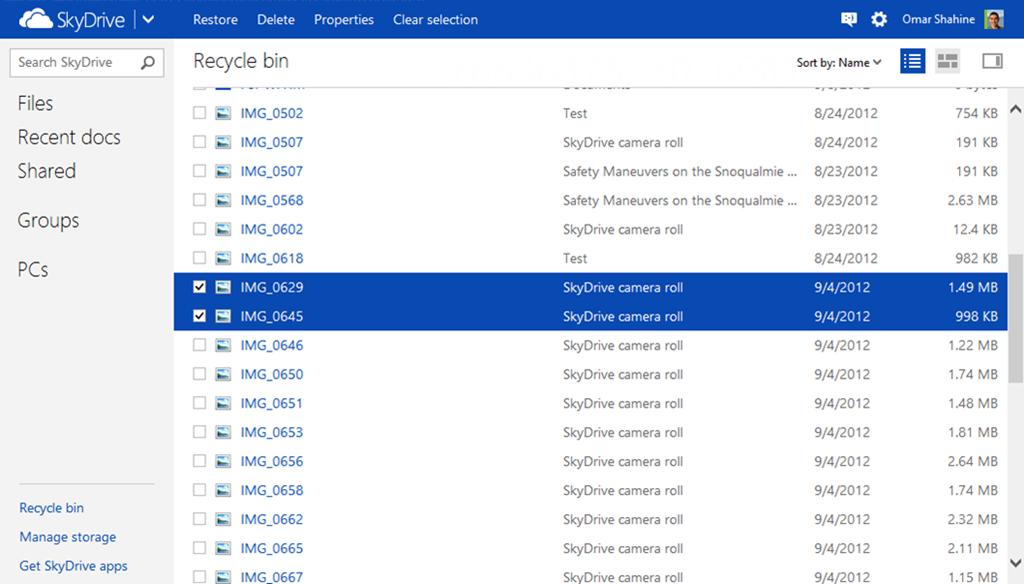Click image file icon for IMG_0502
Image resolution: width=1024 pixels, height=584 pixels.
pos(223,113)
